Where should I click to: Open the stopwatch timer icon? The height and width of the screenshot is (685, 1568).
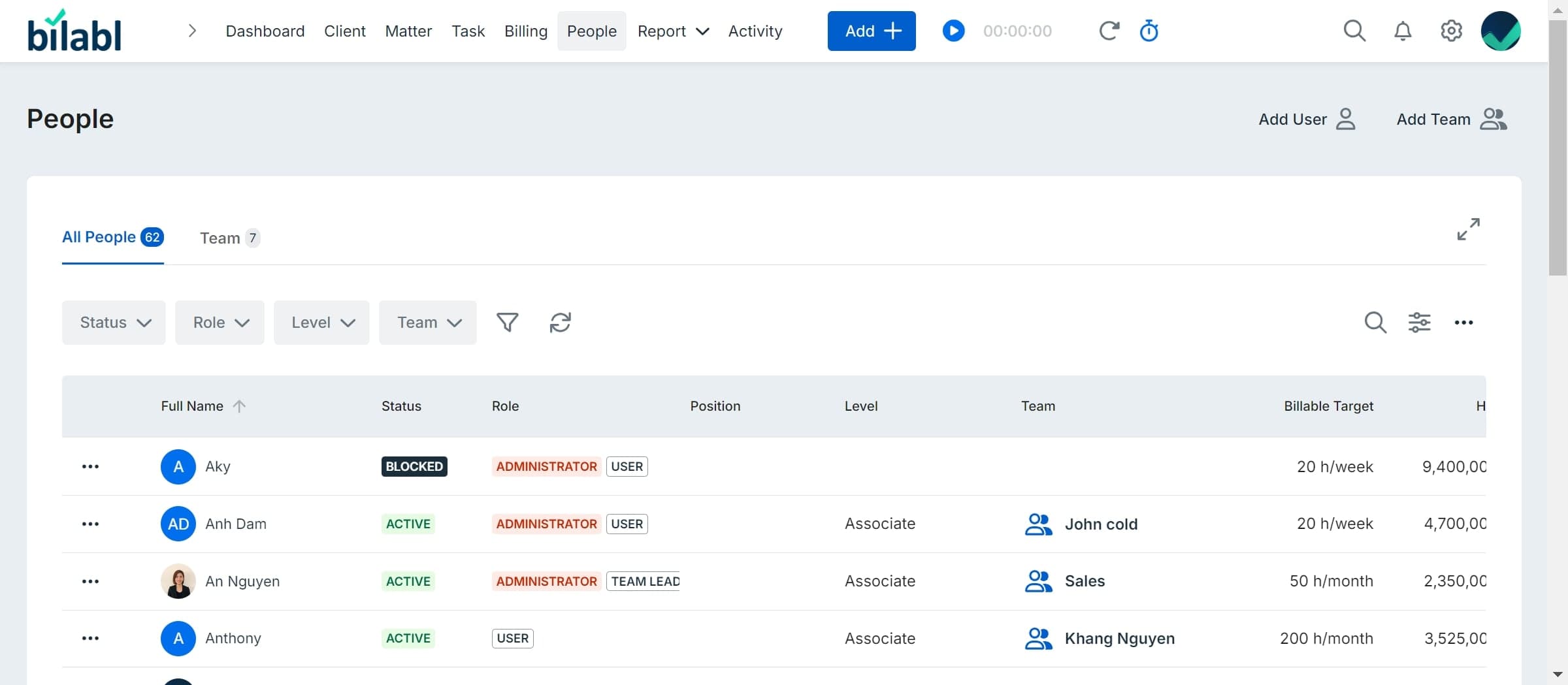point(1149,31)
